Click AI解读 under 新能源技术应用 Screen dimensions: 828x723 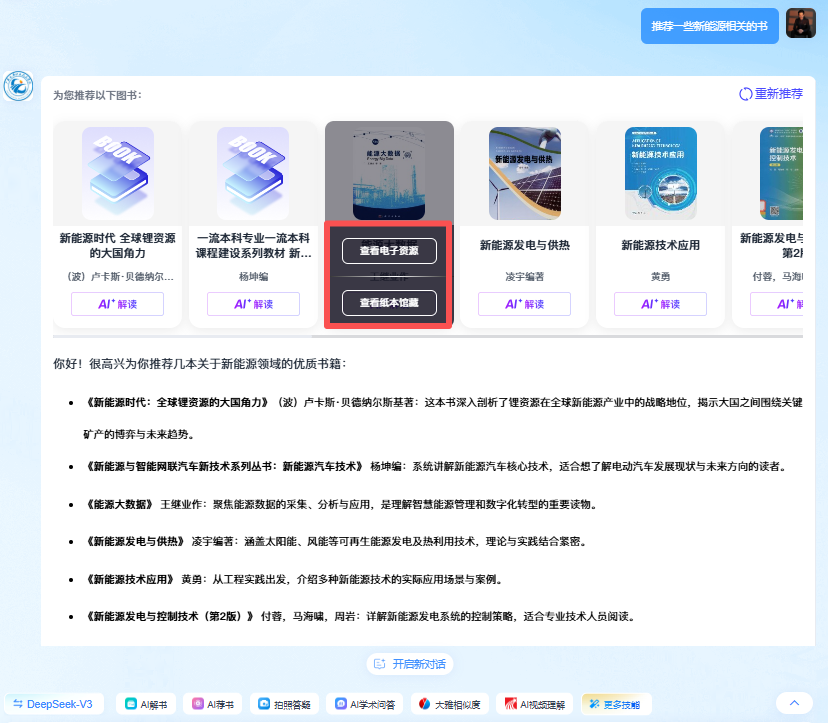point(660,304)
